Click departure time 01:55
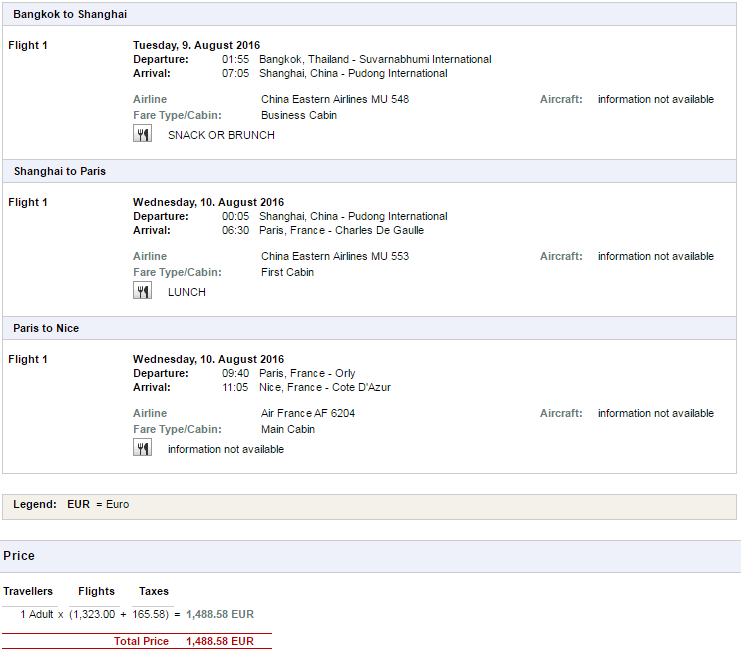Screen dimensions: 741x652 (x=235, y=60)
